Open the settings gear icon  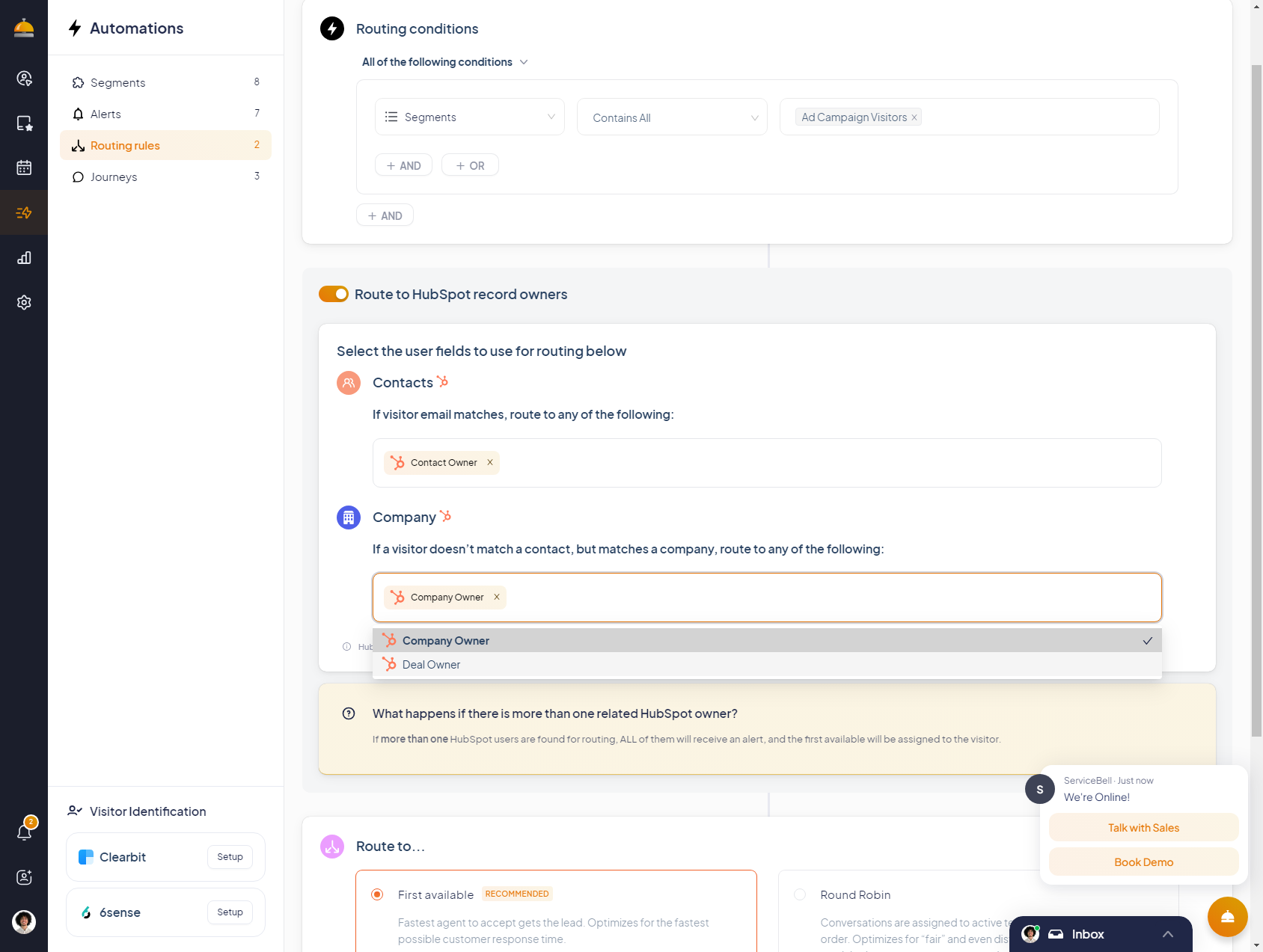coord(24,302)
